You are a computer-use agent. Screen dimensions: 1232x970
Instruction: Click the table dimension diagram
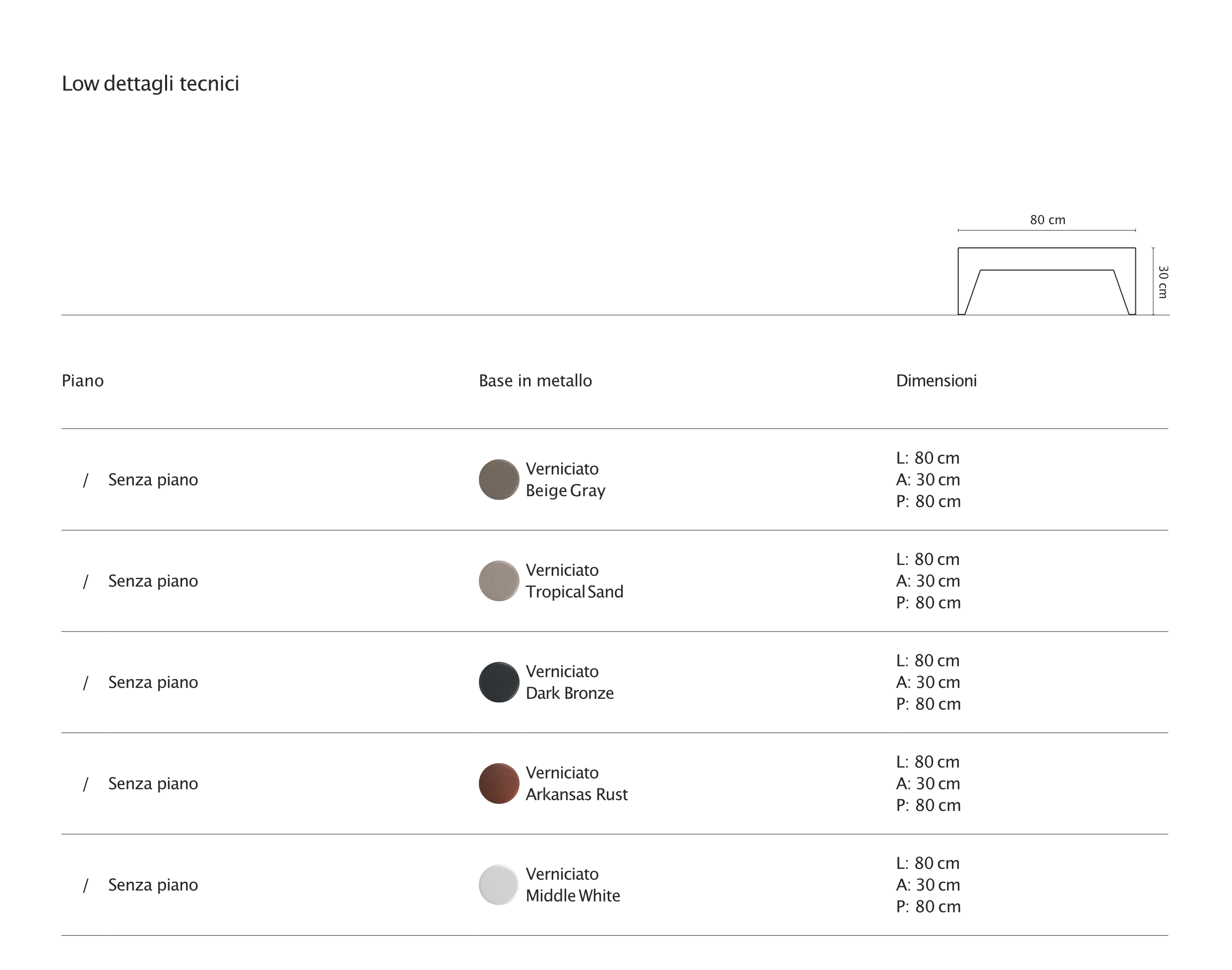[x=1046, y=281]
